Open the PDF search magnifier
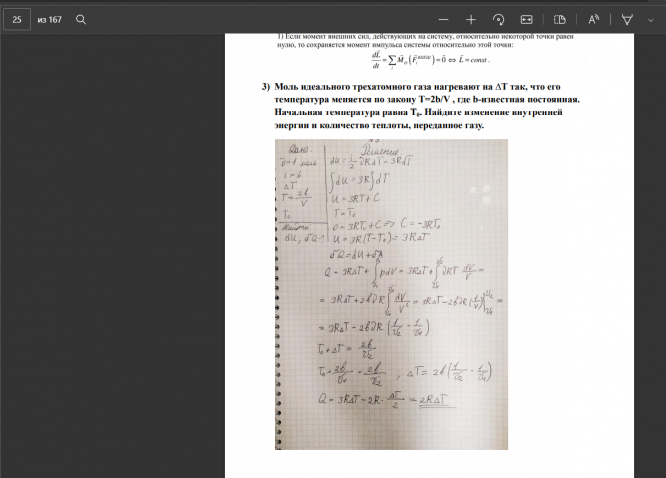The image size is (666, 478). 81,20
